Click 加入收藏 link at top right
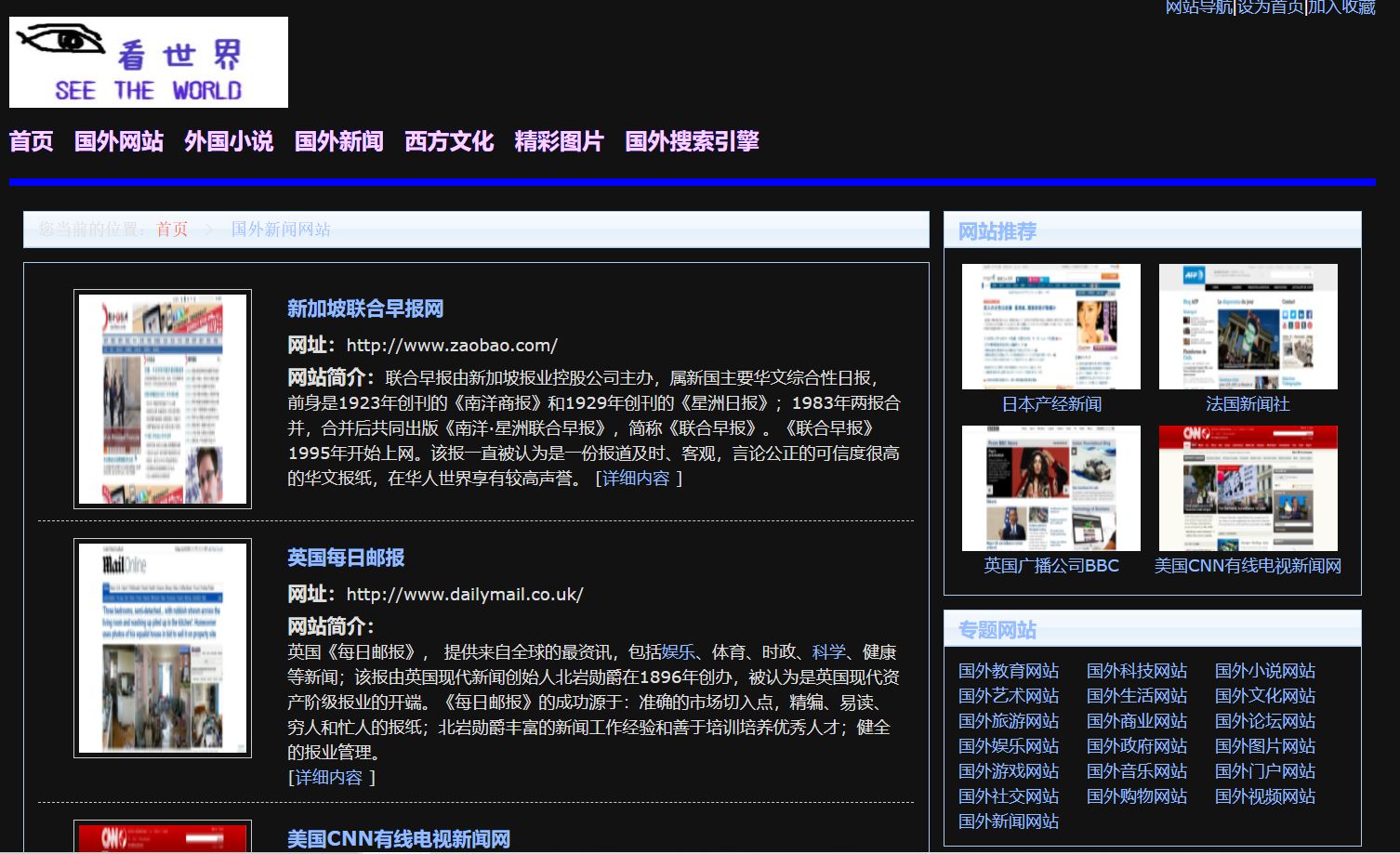Screen dimensions: 1400x854 click(1341, 7)
